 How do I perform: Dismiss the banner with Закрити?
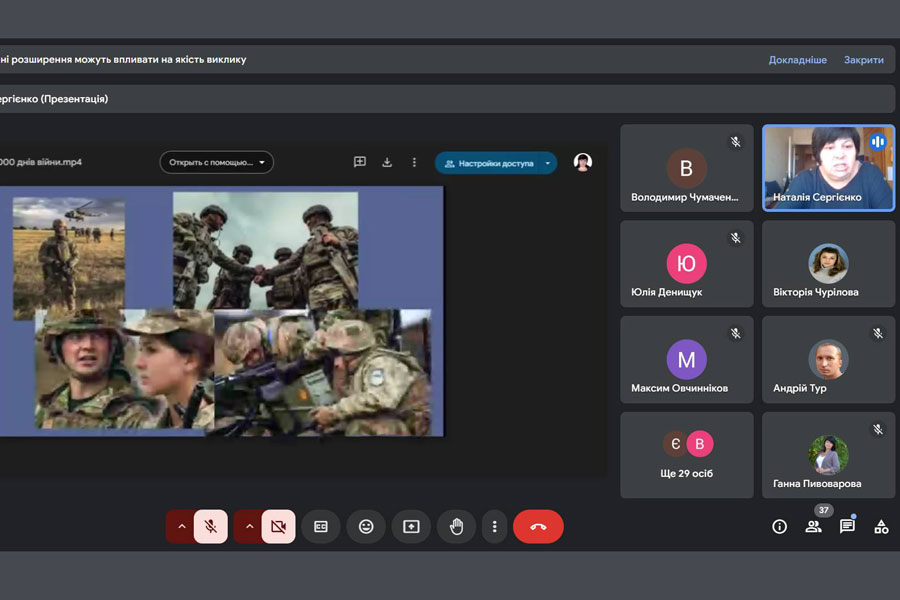[863, 60]
